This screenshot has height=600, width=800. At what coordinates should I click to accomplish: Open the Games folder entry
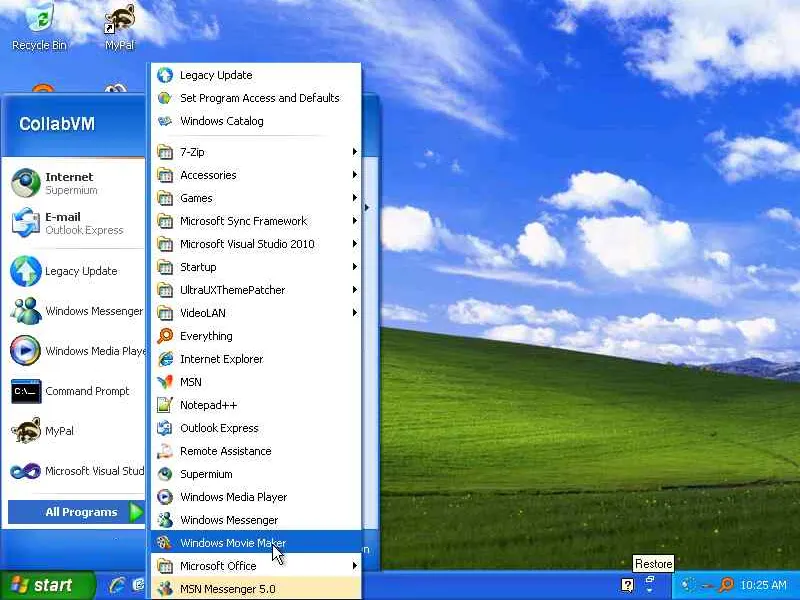coord(256,198)
